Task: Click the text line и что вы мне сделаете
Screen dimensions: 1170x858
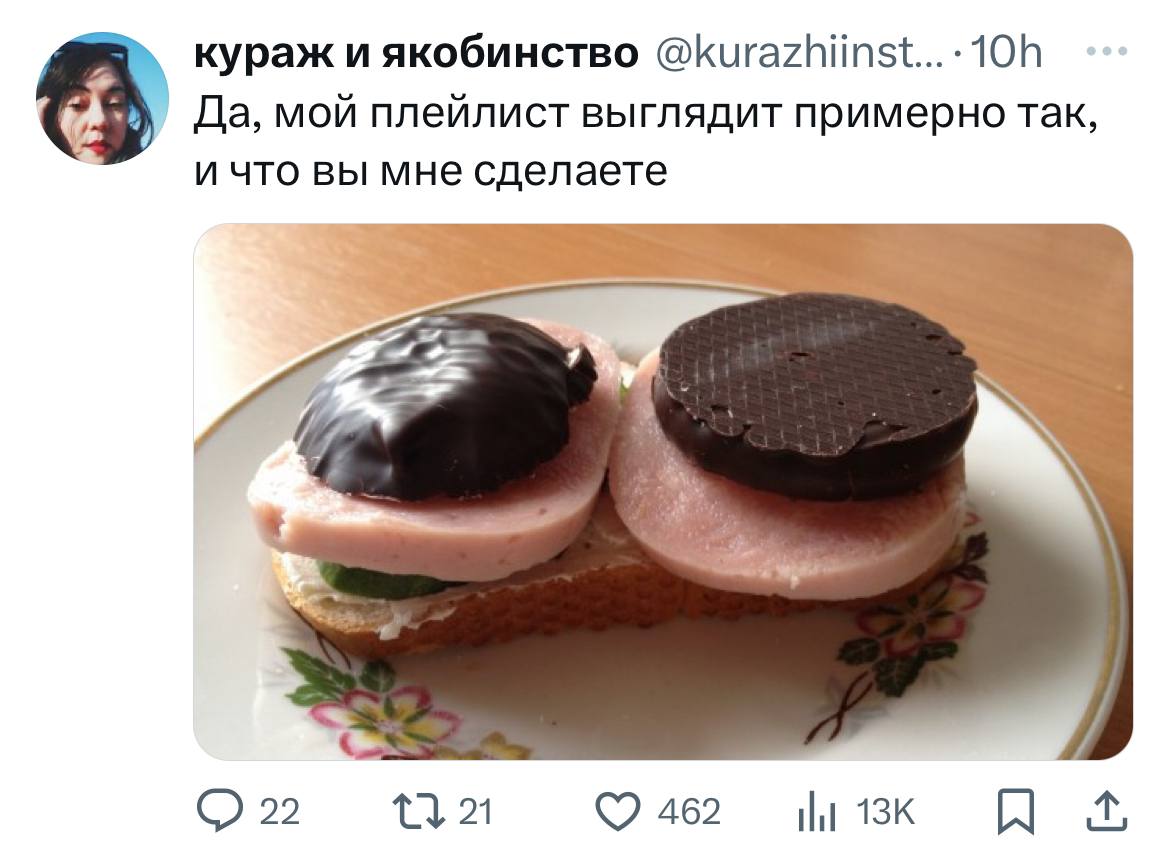Action: (431, 171)
